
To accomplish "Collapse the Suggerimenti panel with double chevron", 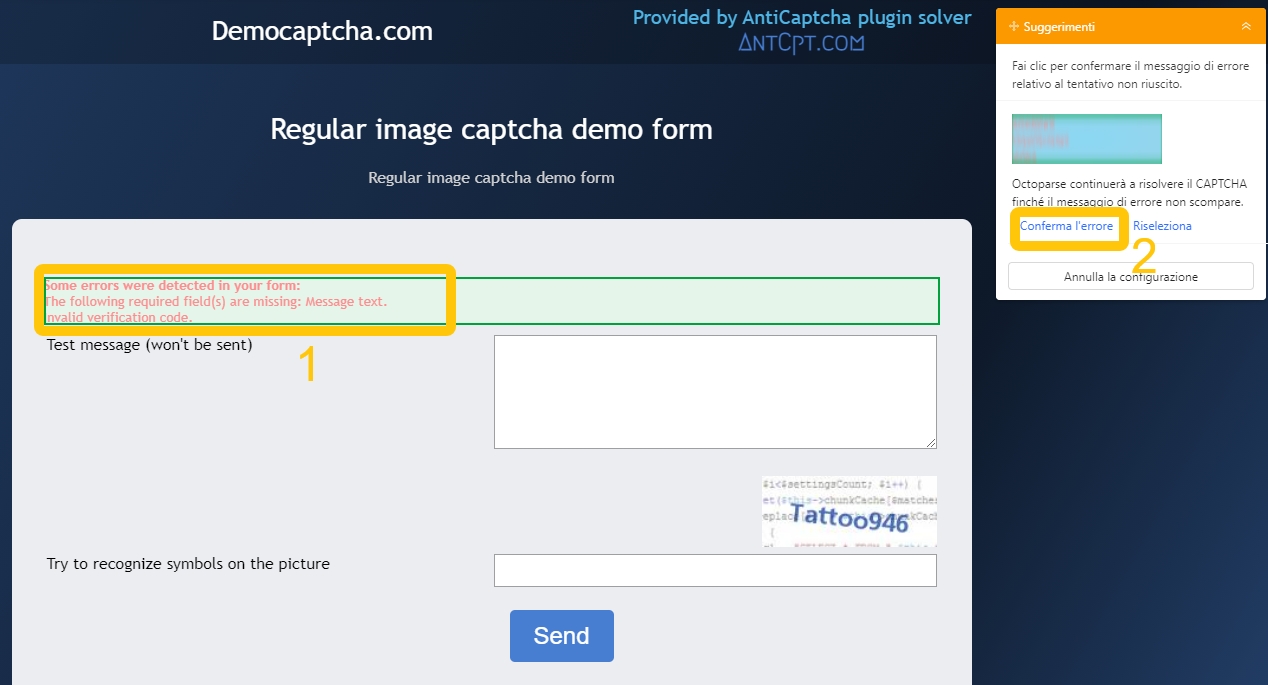I will (x=1245, y=27).
